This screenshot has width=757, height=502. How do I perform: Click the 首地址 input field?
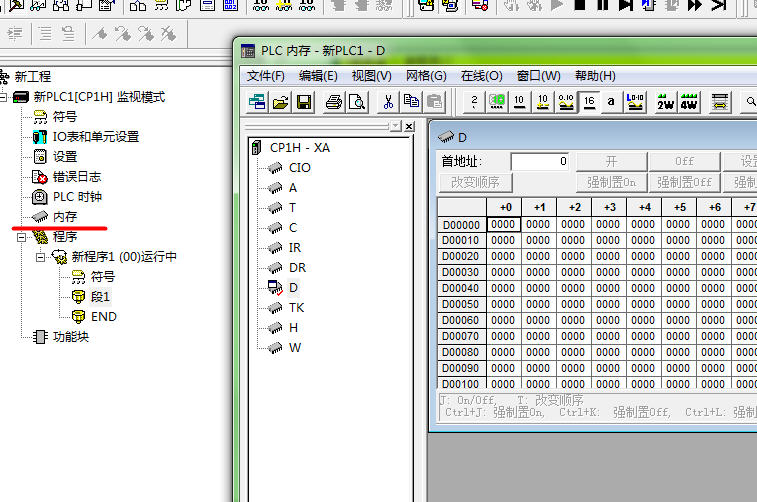(540, 161)
